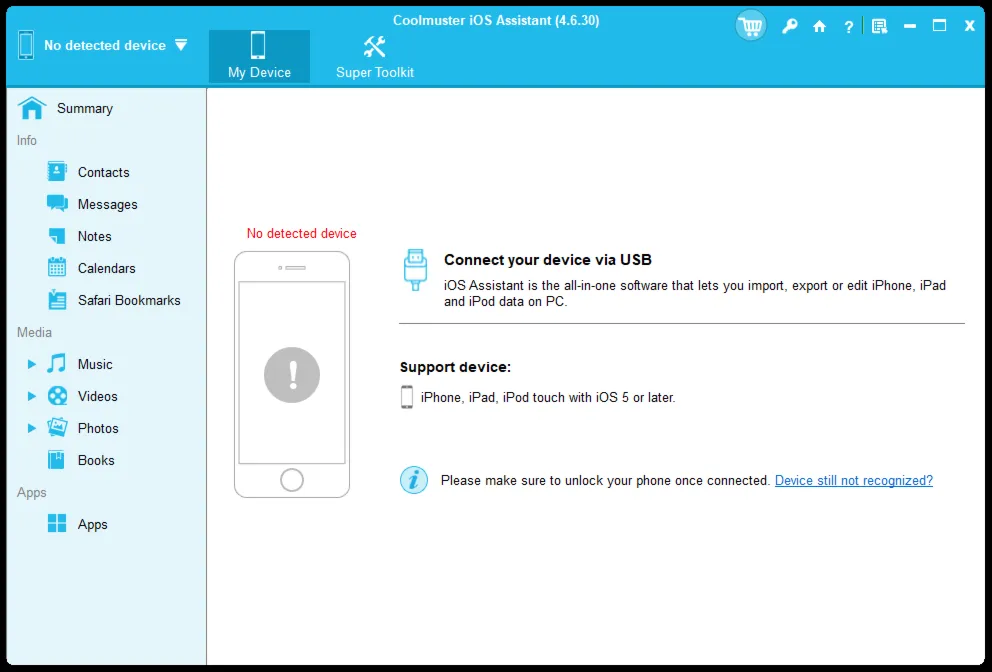Open the shopping cart purchase icon

click(750, 26)
